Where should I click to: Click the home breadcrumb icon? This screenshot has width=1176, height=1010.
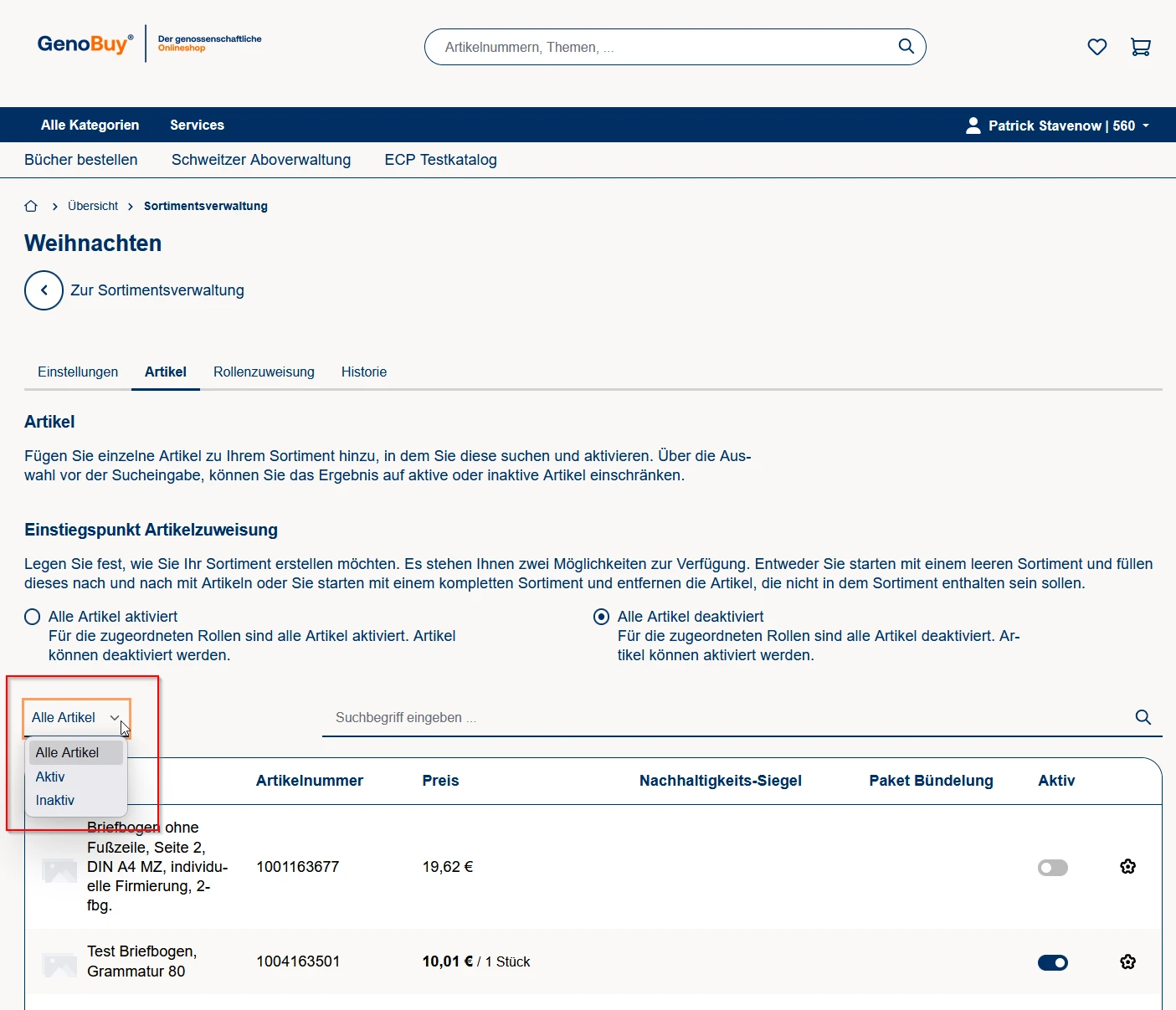(31, 206)
